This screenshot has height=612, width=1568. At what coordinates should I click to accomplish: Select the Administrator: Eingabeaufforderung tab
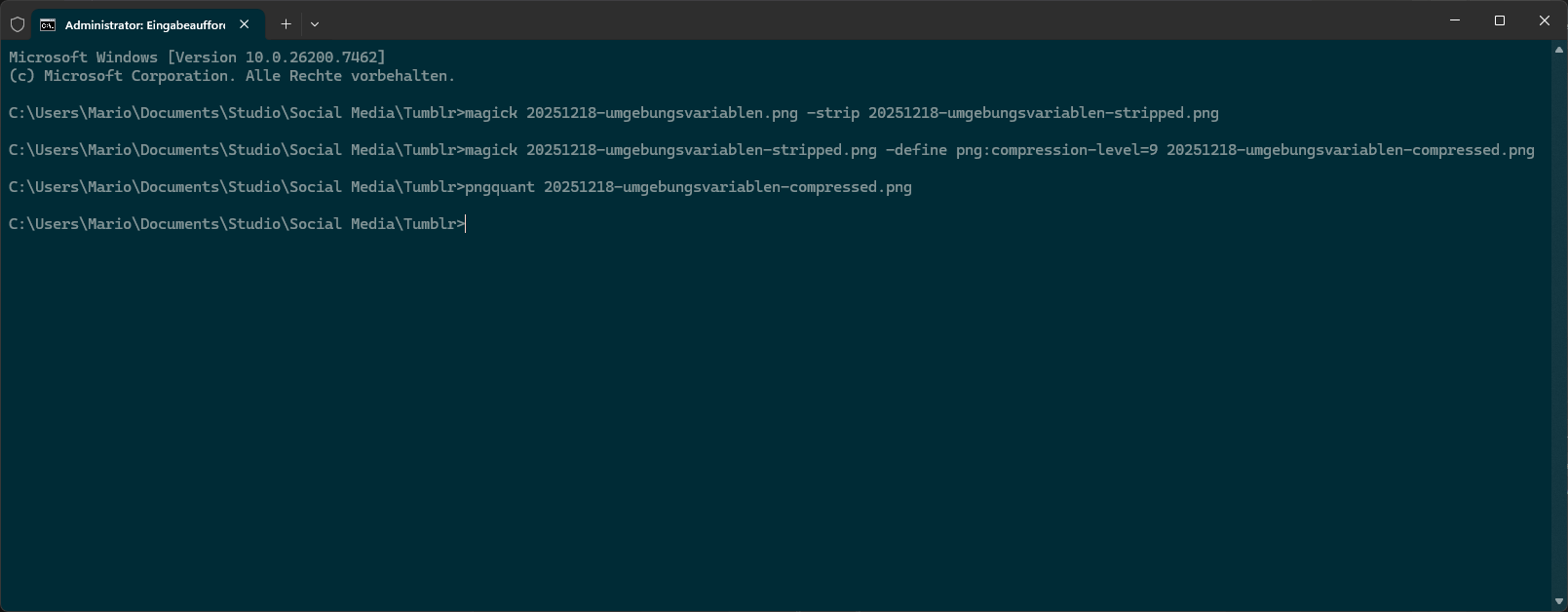pyautogui.click(x=144, y=24)
